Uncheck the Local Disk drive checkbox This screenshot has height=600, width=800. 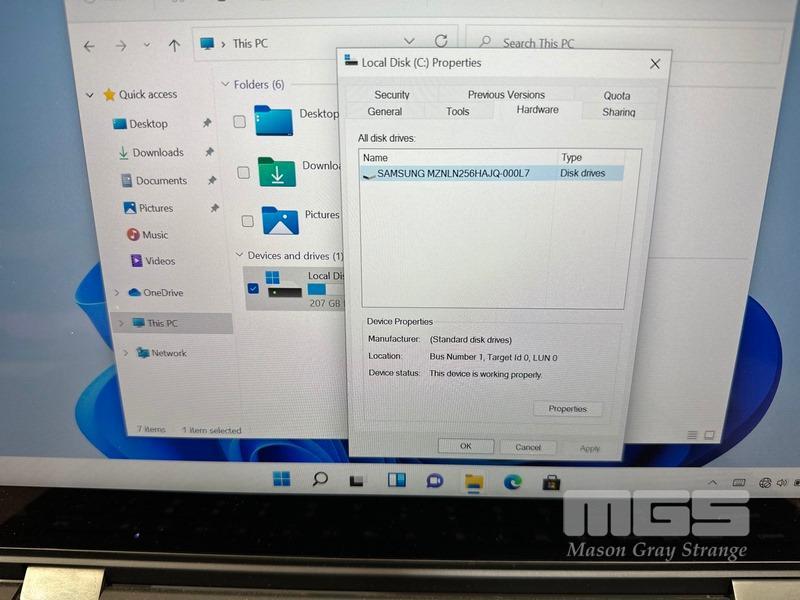click(253, 289)
